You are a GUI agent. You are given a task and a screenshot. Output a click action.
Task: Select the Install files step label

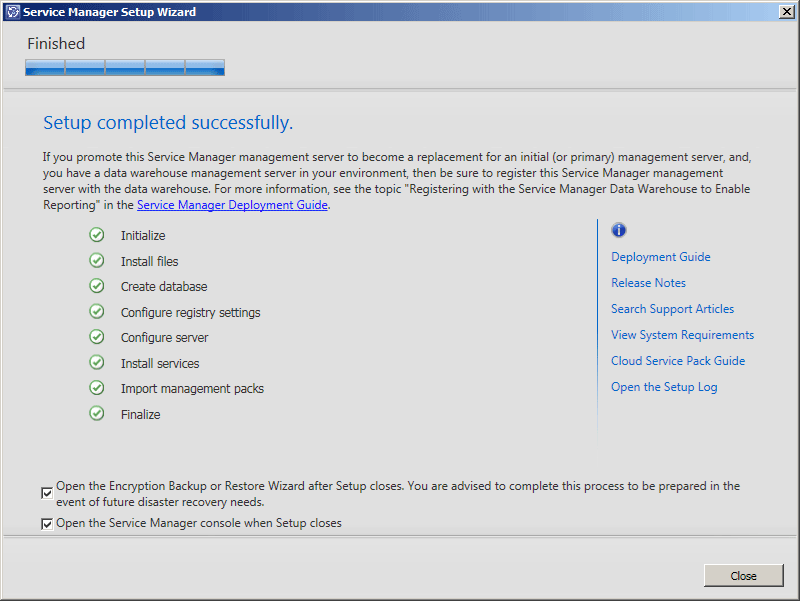pos(149,261)
